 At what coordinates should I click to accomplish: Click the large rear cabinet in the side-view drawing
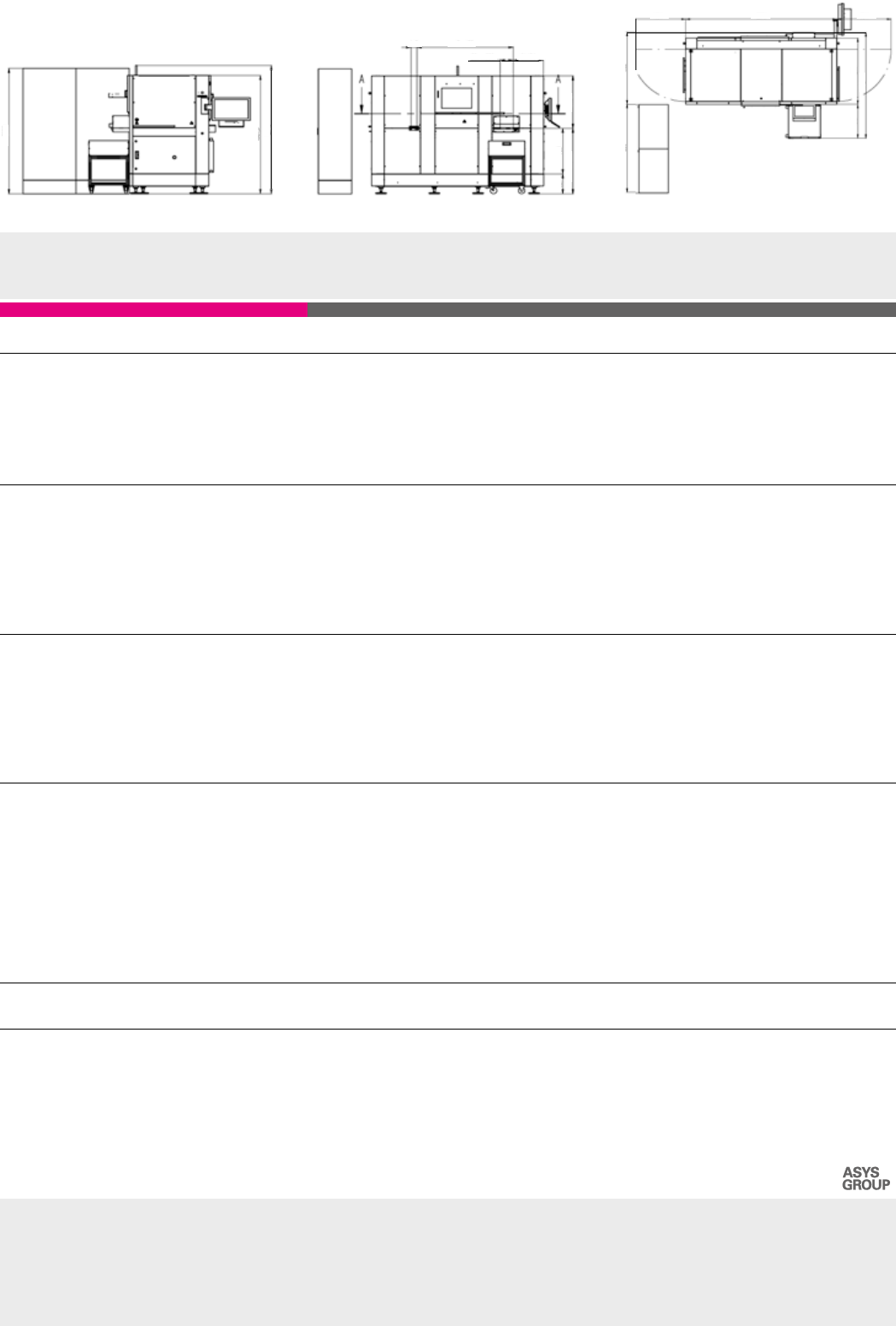click(51, 130)
